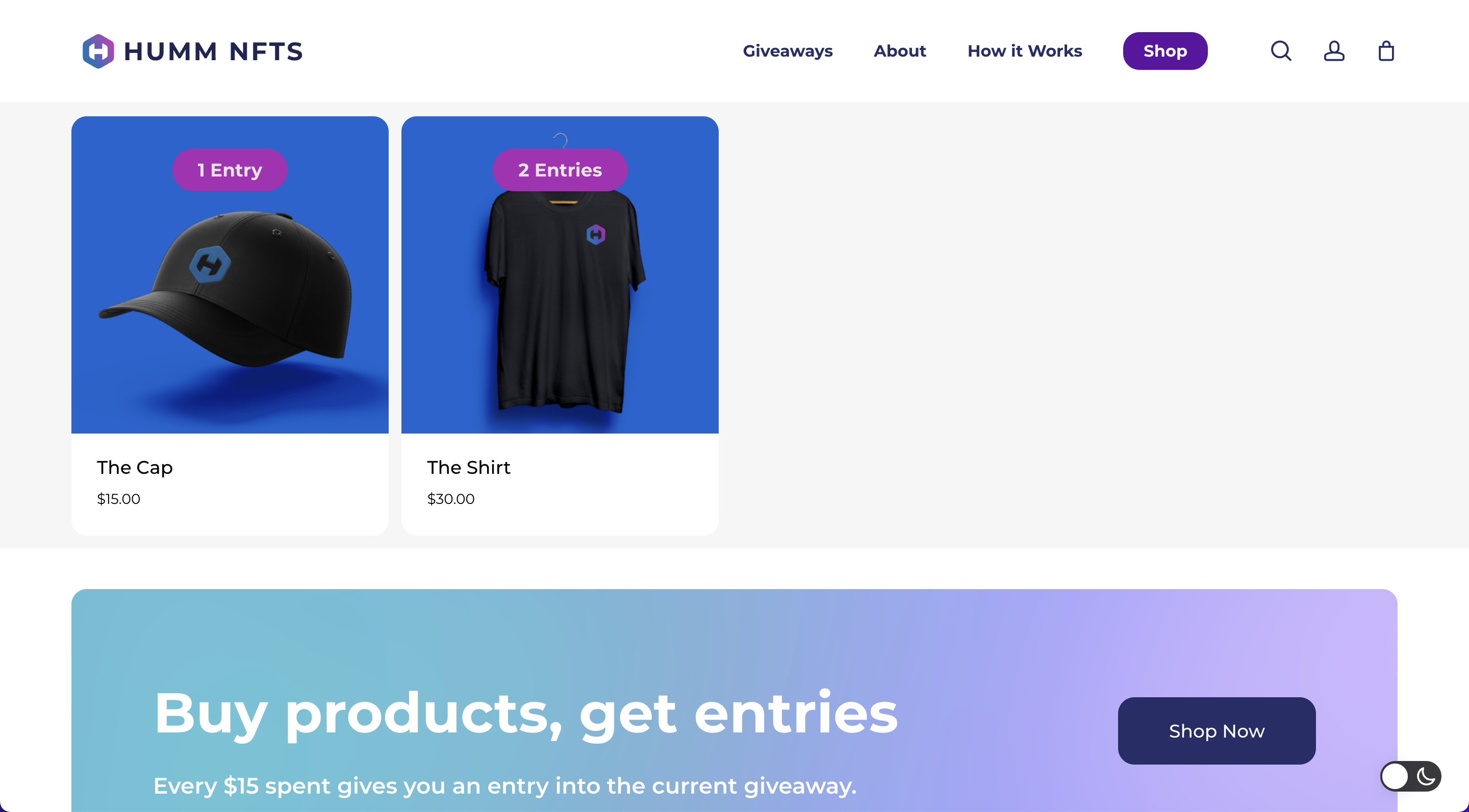Click the purple Shop nav button
1469x812 pixels.
click(1165, 51)
